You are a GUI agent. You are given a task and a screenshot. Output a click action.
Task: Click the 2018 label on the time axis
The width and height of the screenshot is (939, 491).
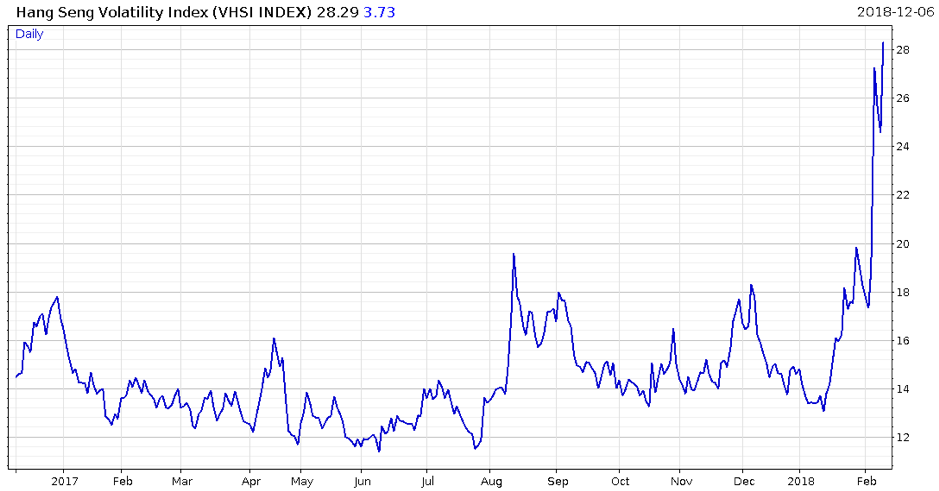pos(800,480)
